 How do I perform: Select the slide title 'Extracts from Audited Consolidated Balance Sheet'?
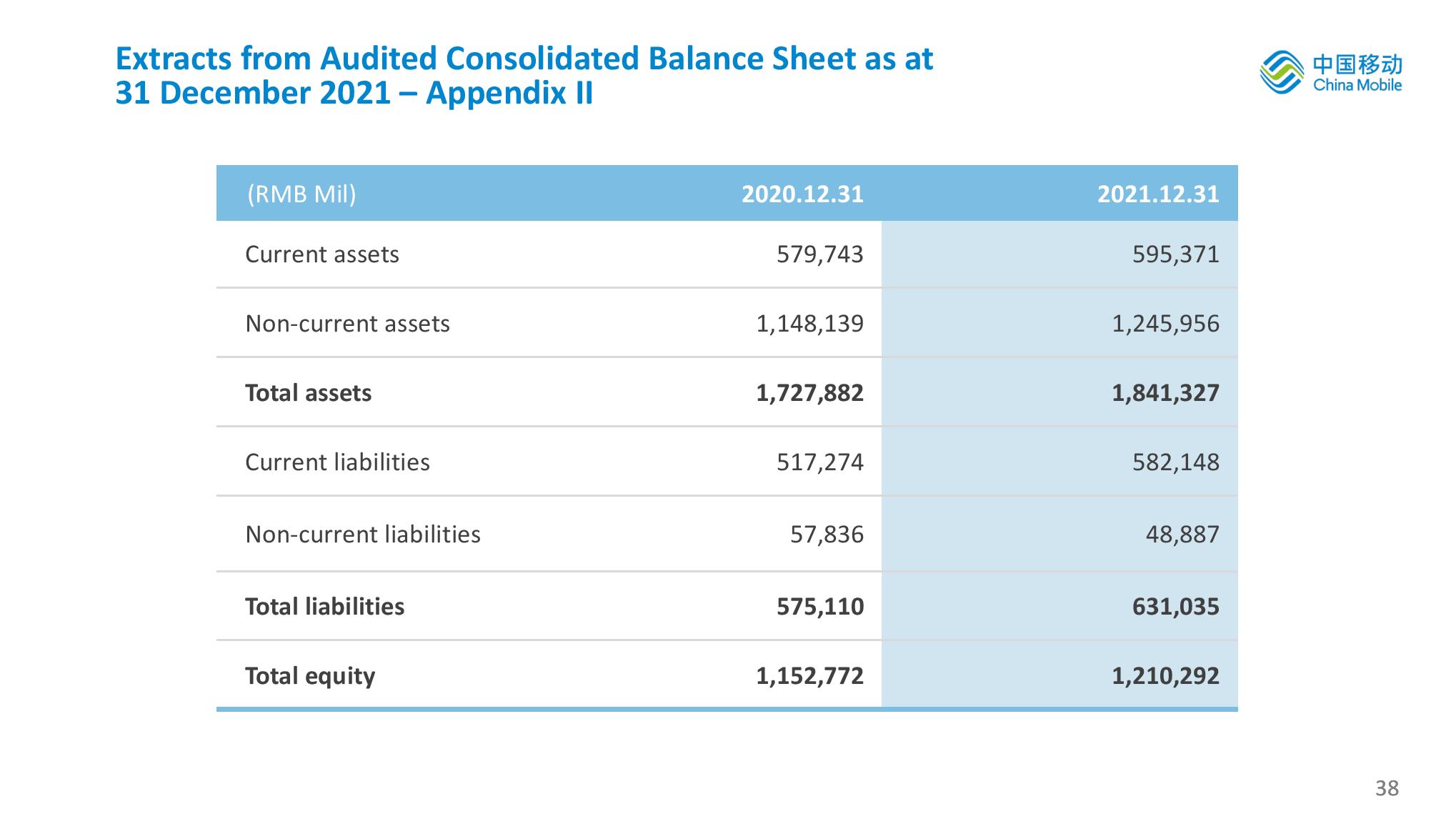(524, 76)
